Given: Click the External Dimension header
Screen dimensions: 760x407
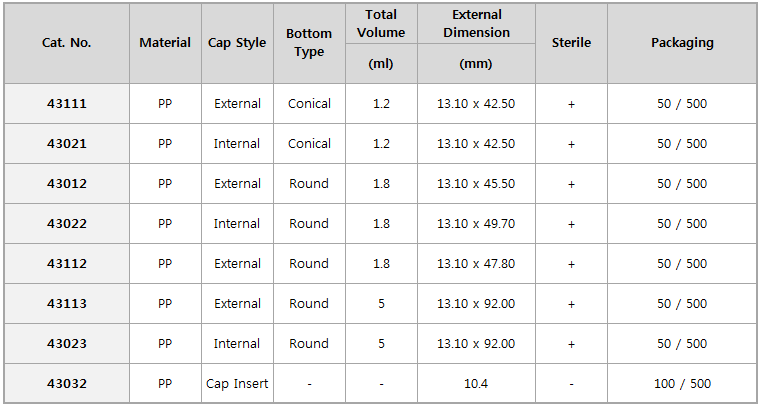Looking at the screenshot, I should (x=476, y=24).
